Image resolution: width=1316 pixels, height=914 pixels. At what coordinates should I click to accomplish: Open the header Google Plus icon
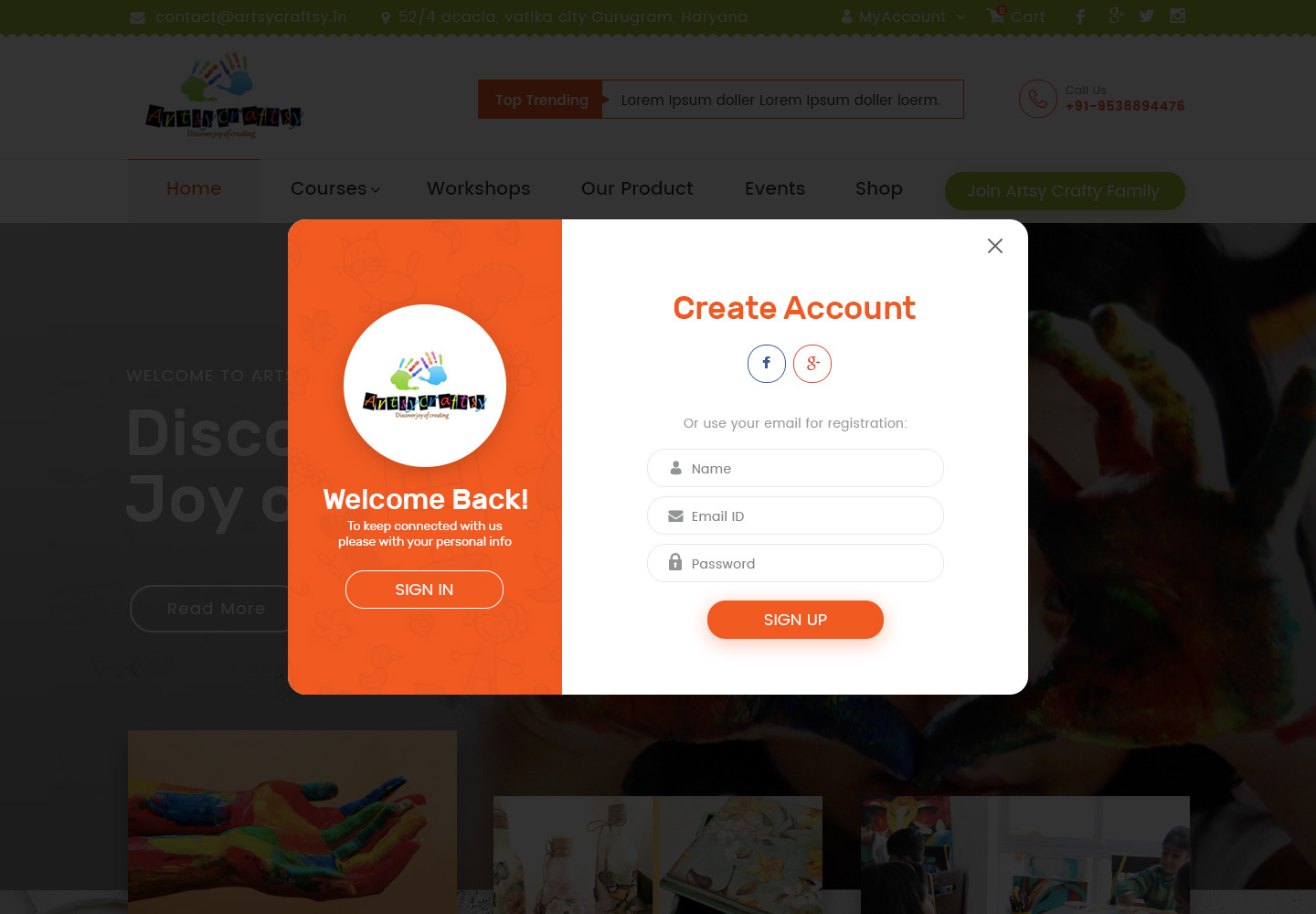[x=1116, y=16]
